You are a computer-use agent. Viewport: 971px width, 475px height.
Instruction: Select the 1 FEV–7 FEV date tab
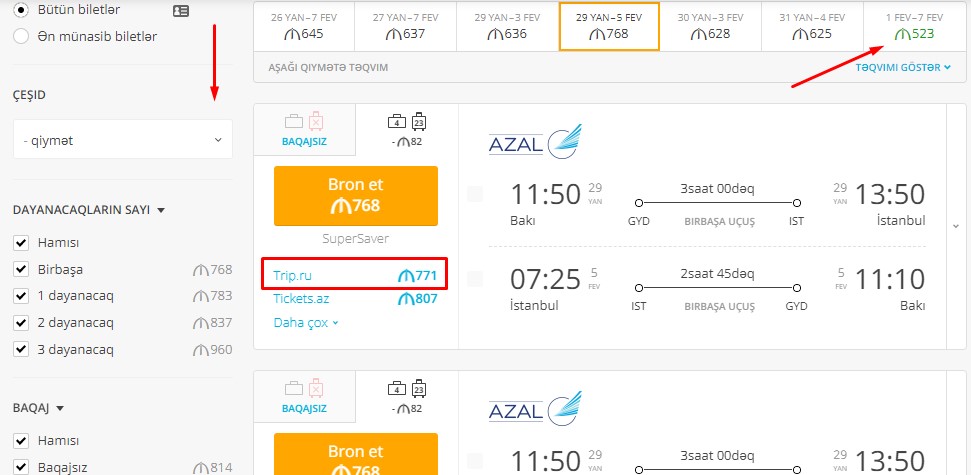click(914, 27)
